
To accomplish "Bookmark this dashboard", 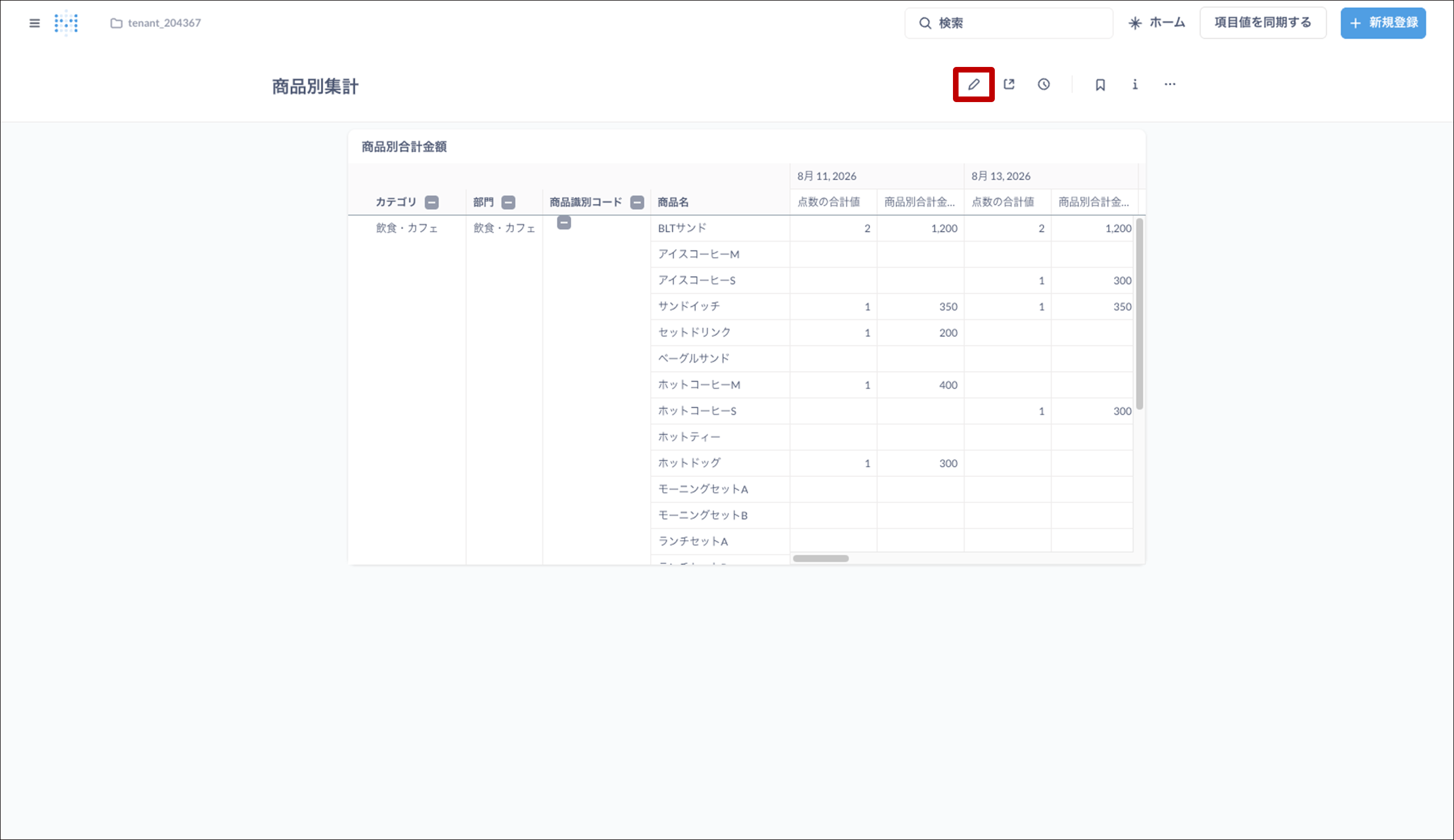I will [1100, 85].
